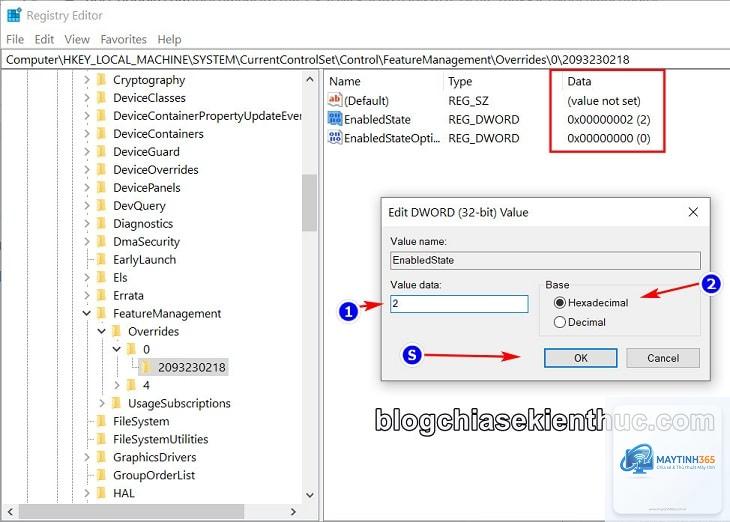
Task: Collapse the Overrides key
Action: [102, 332]
